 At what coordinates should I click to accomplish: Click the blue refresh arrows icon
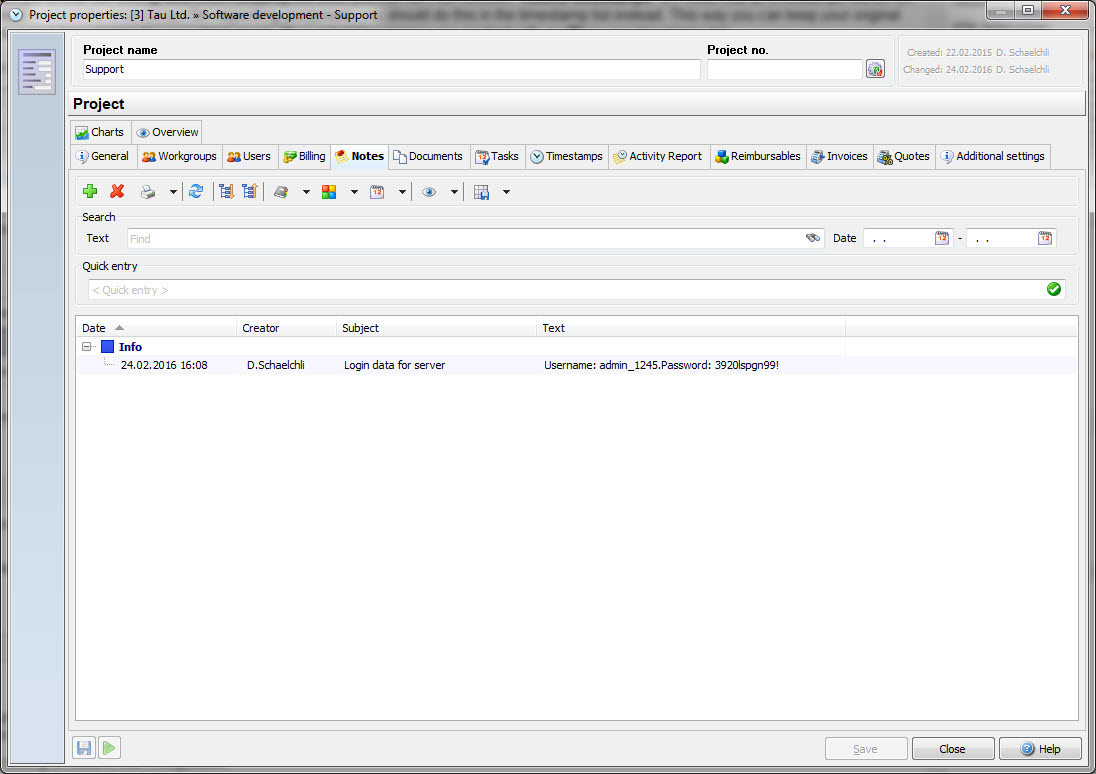point(196,192)
